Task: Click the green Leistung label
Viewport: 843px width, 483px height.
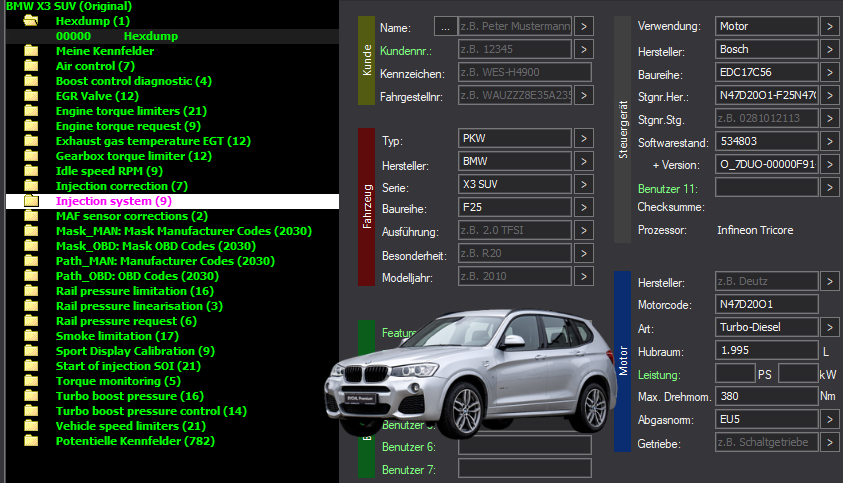Action: (659, 375)
